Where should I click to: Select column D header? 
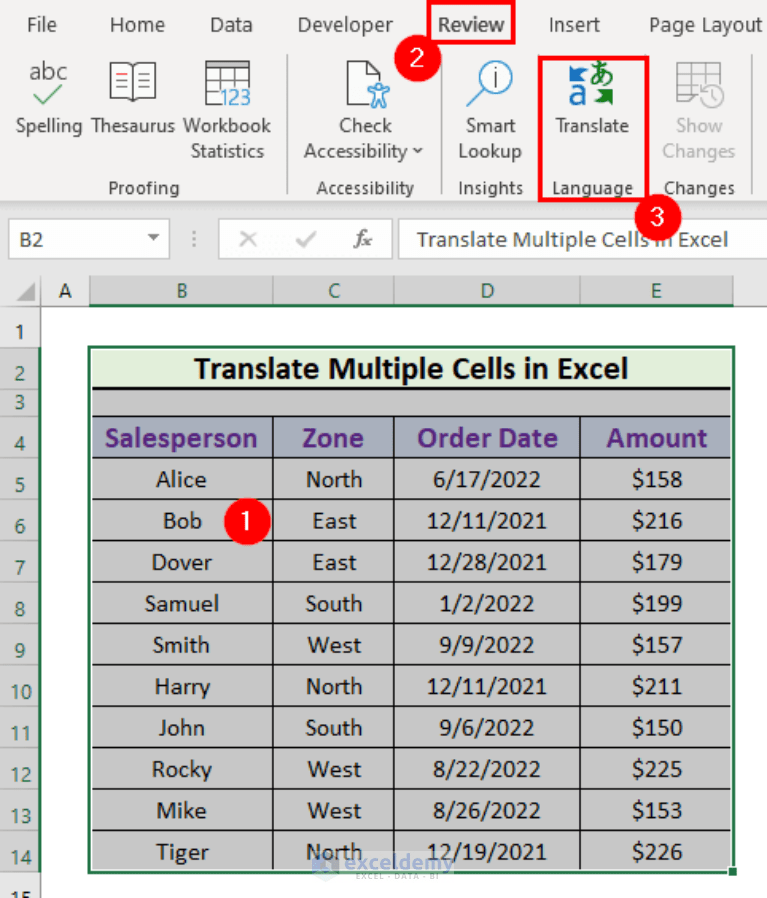pyautogui.click(x=487, y=291)
